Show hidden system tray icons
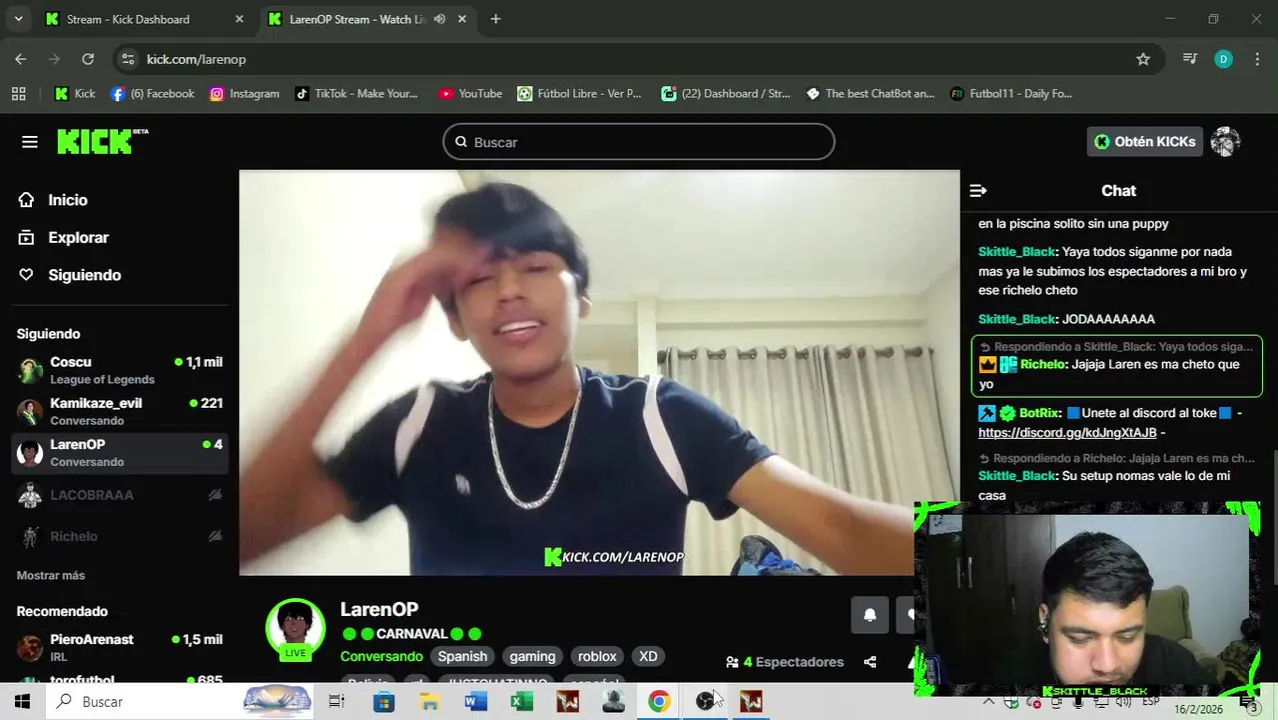Image resolution: width=1278 pixels, height=720 pixels. 988,702
